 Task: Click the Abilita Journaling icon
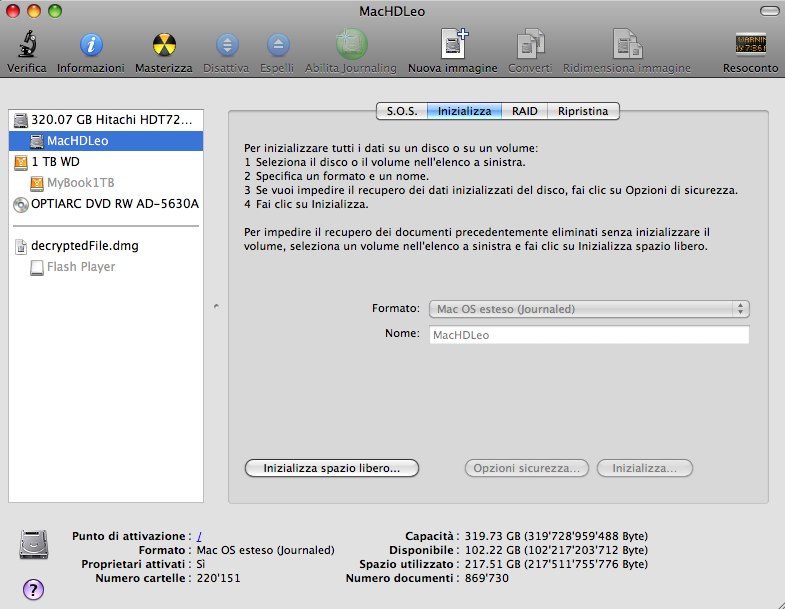point(351,44)
